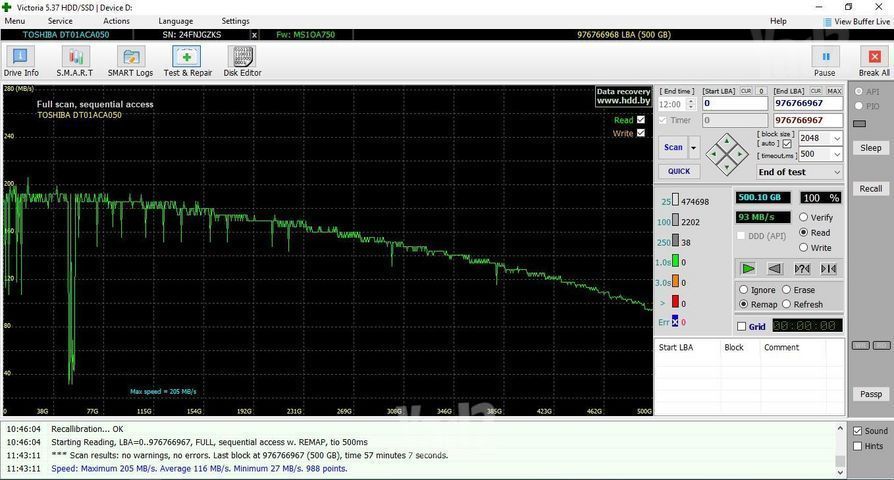Click the green 1.0s block indicator
The width and height of the screenshot is (894, 480).
[675, 261]
